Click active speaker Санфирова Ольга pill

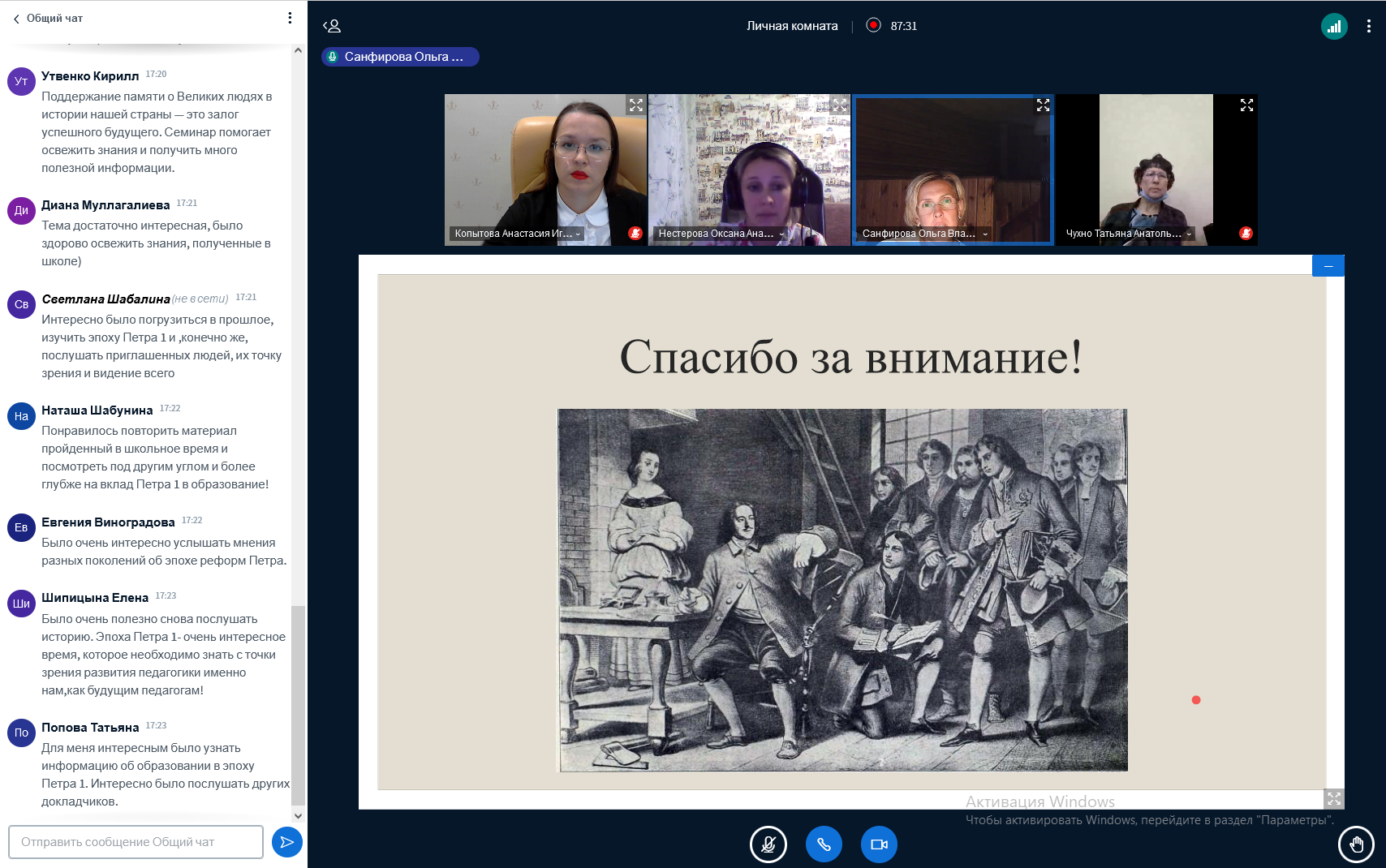coord(400,57)
